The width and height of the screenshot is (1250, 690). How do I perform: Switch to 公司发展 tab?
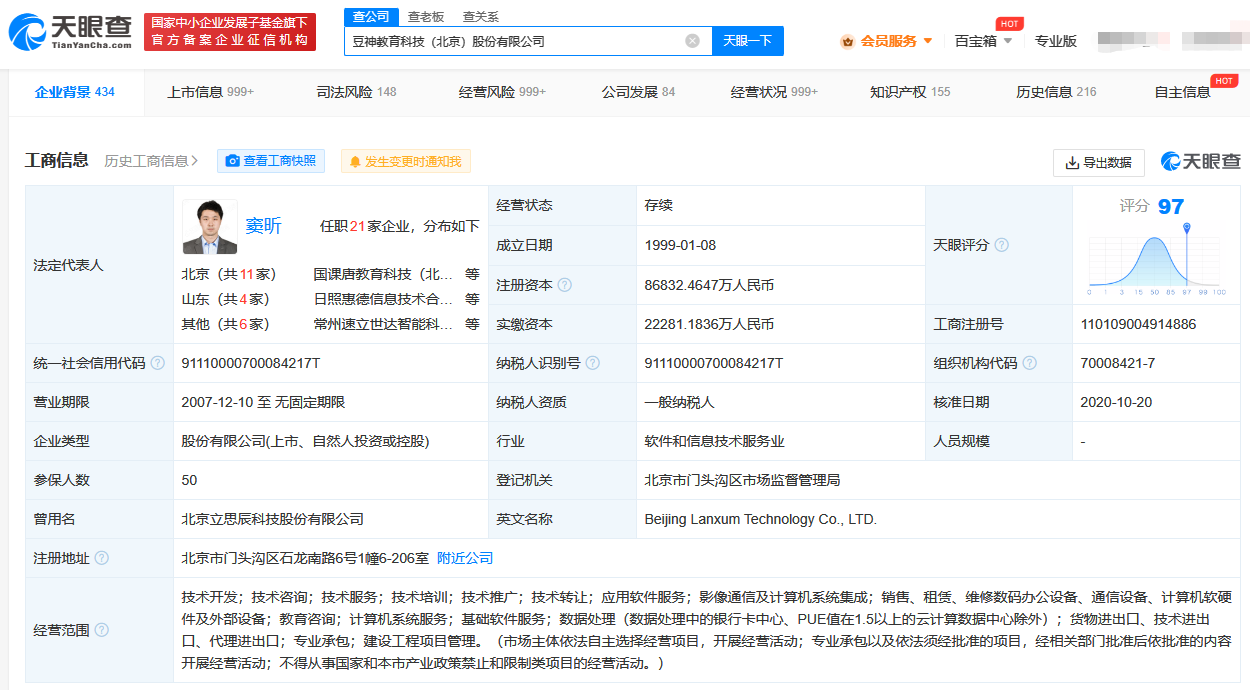tap(638, 92)
